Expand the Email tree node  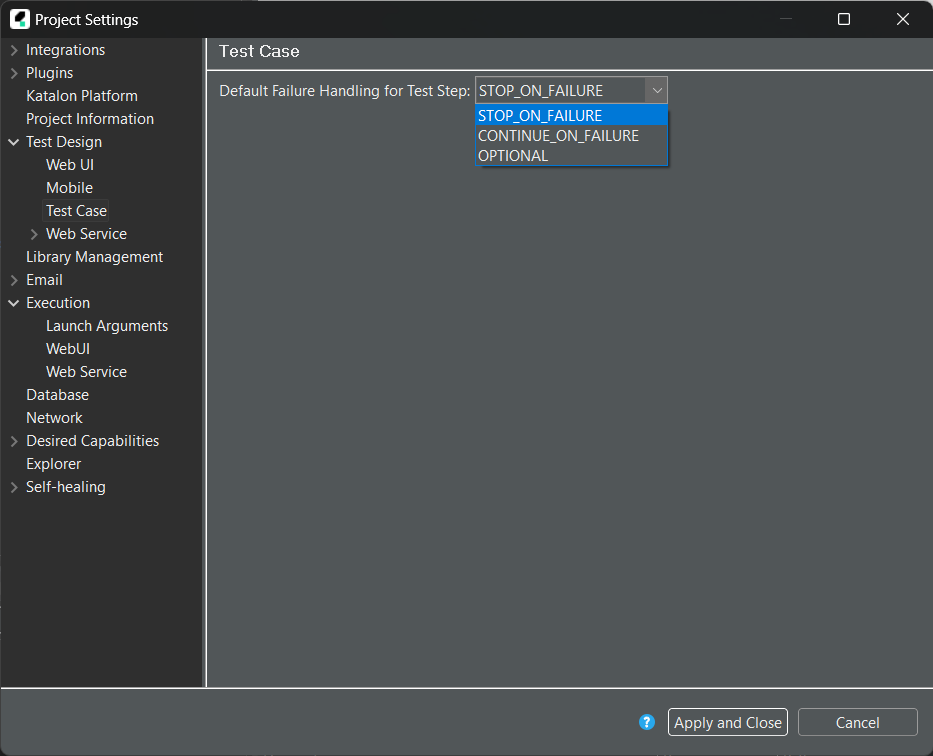(14, 280)
